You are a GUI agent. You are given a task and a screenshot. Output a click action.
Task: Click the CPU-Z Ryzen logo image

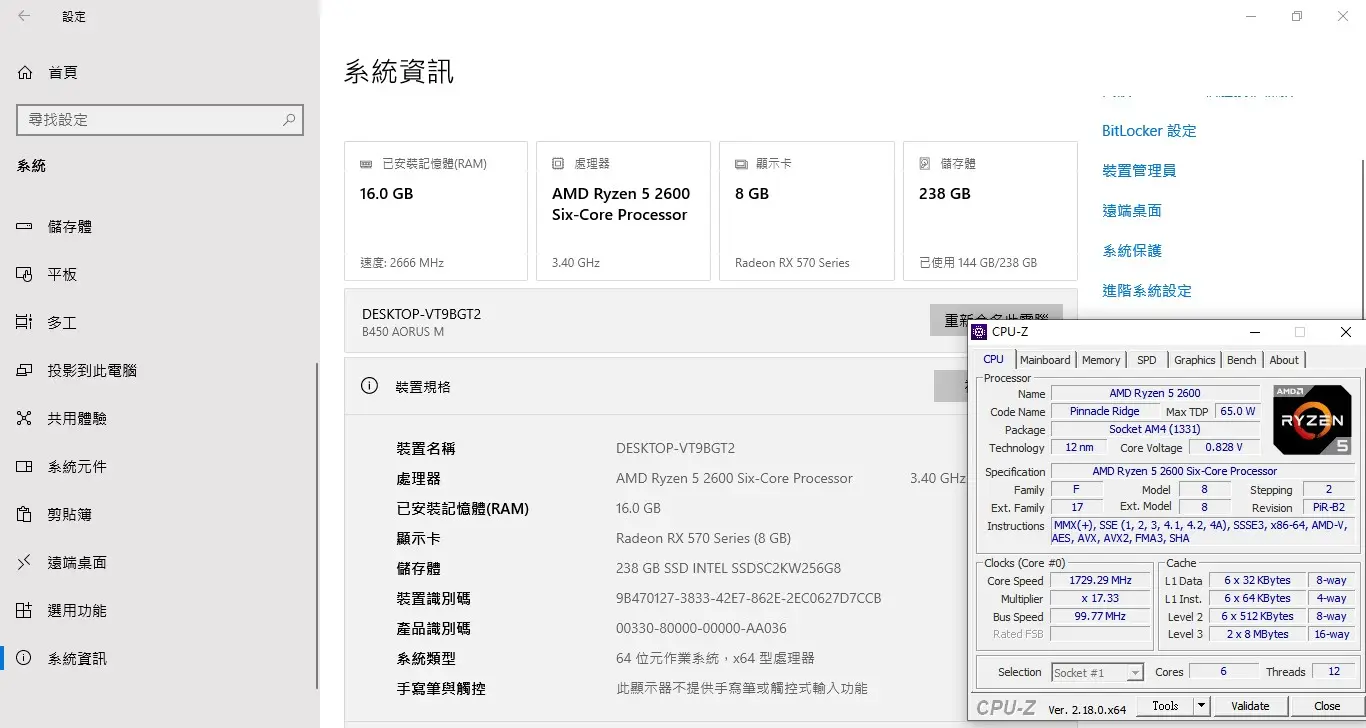[x=1312, y=420]
